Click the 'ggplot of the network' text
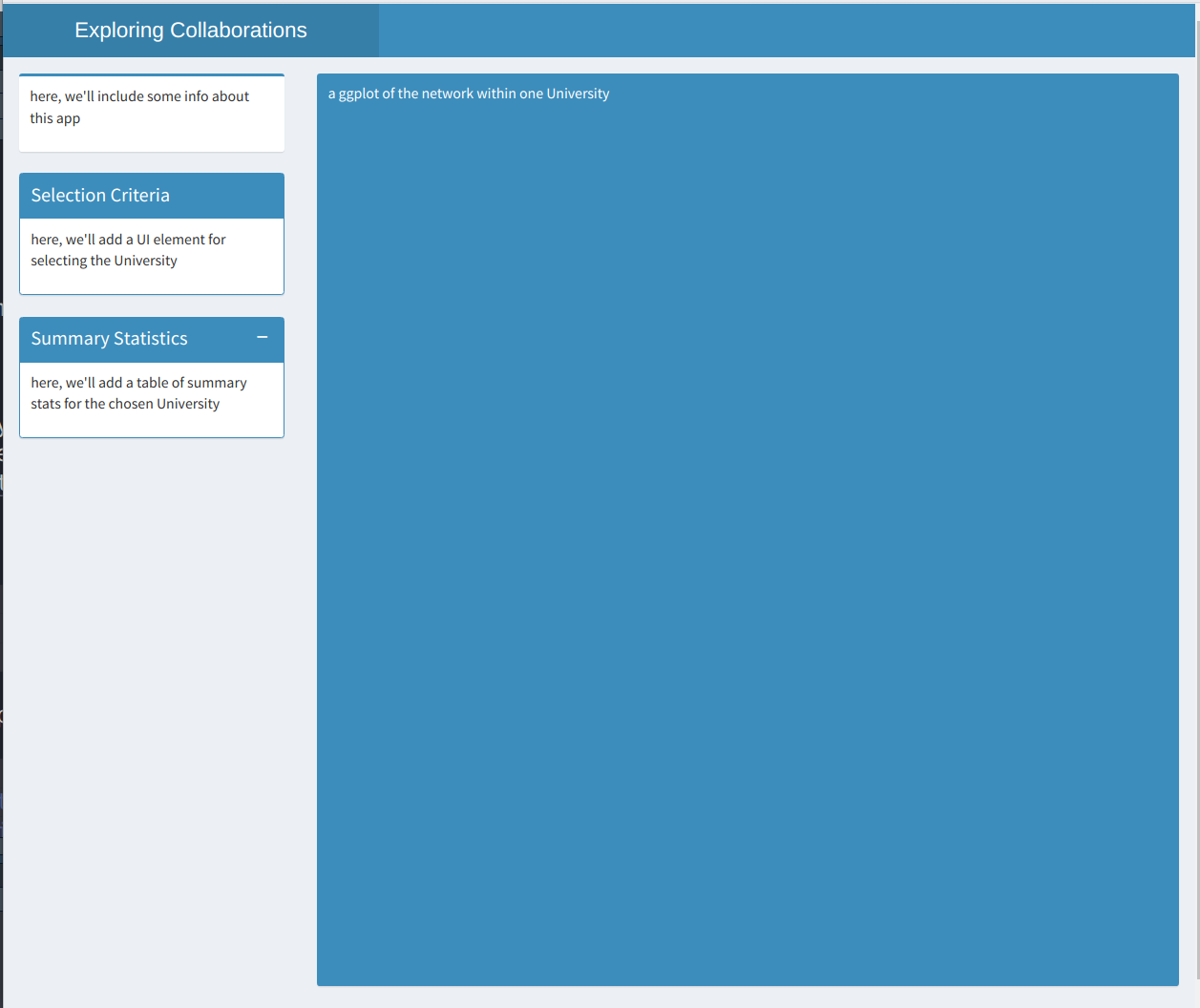The image size is (1200, 1008). pyautogui.click(x=406, y=94)
